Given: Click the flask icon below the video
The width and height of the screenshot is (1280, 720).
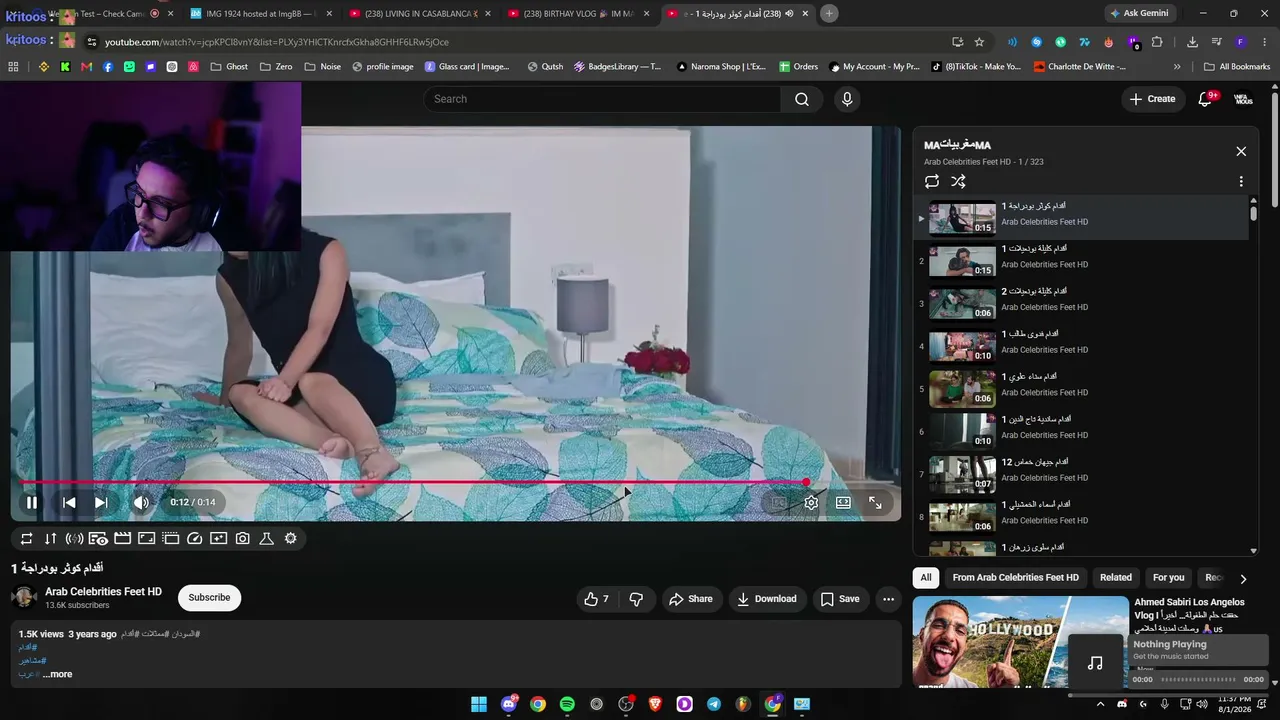Looking at the screenshot, I should tap(266, 538).
